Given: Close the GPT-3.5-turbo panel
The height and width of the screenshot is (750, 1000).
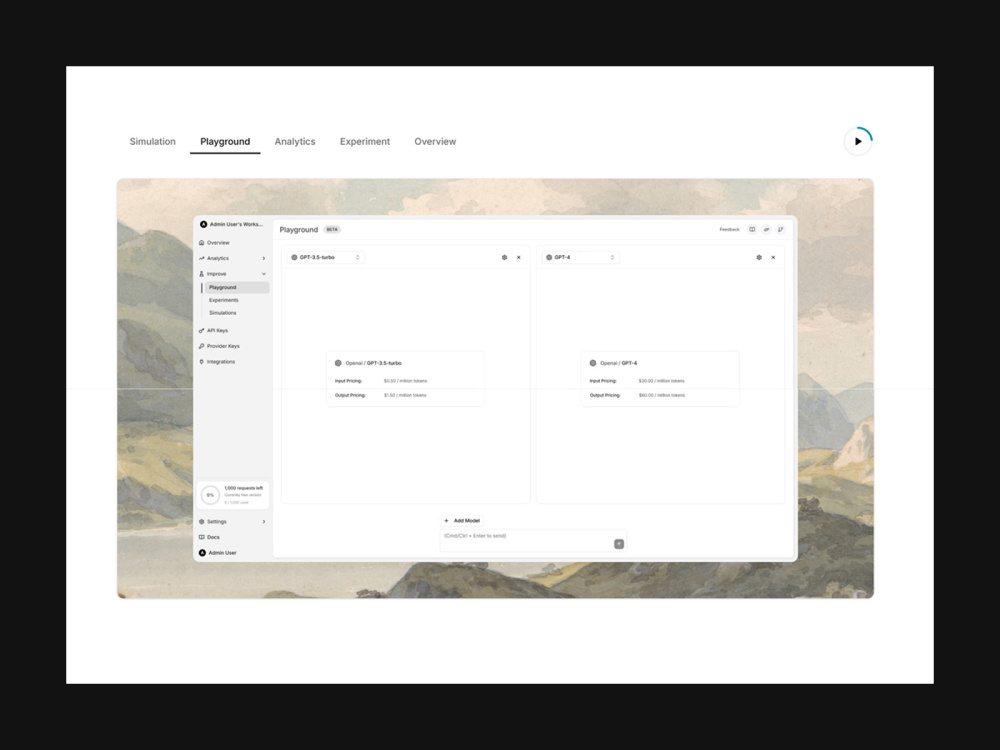Looking at the screenshot, I should tap(518, 258).
